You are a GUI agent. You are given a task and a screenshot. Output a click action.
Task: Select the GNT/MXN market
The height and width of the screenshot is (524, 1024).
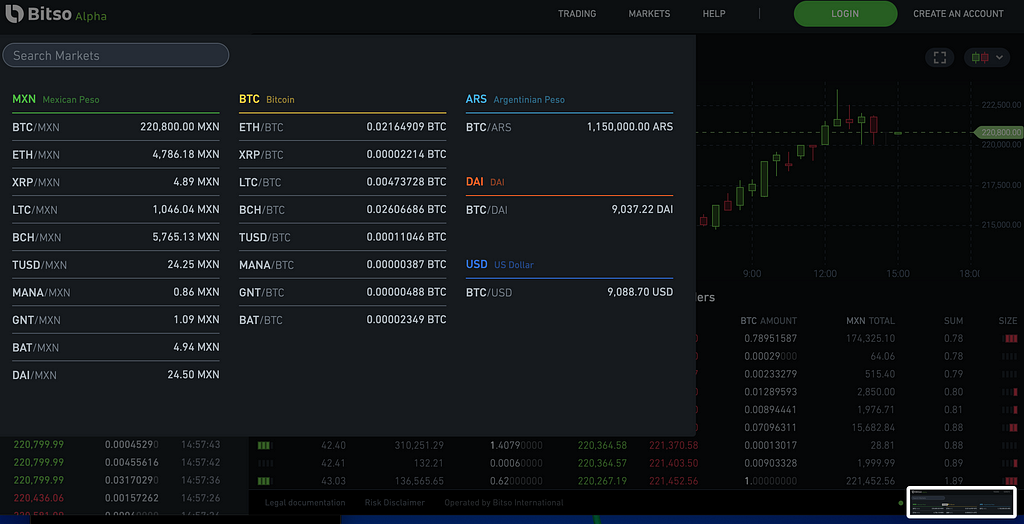click(116, 319)
